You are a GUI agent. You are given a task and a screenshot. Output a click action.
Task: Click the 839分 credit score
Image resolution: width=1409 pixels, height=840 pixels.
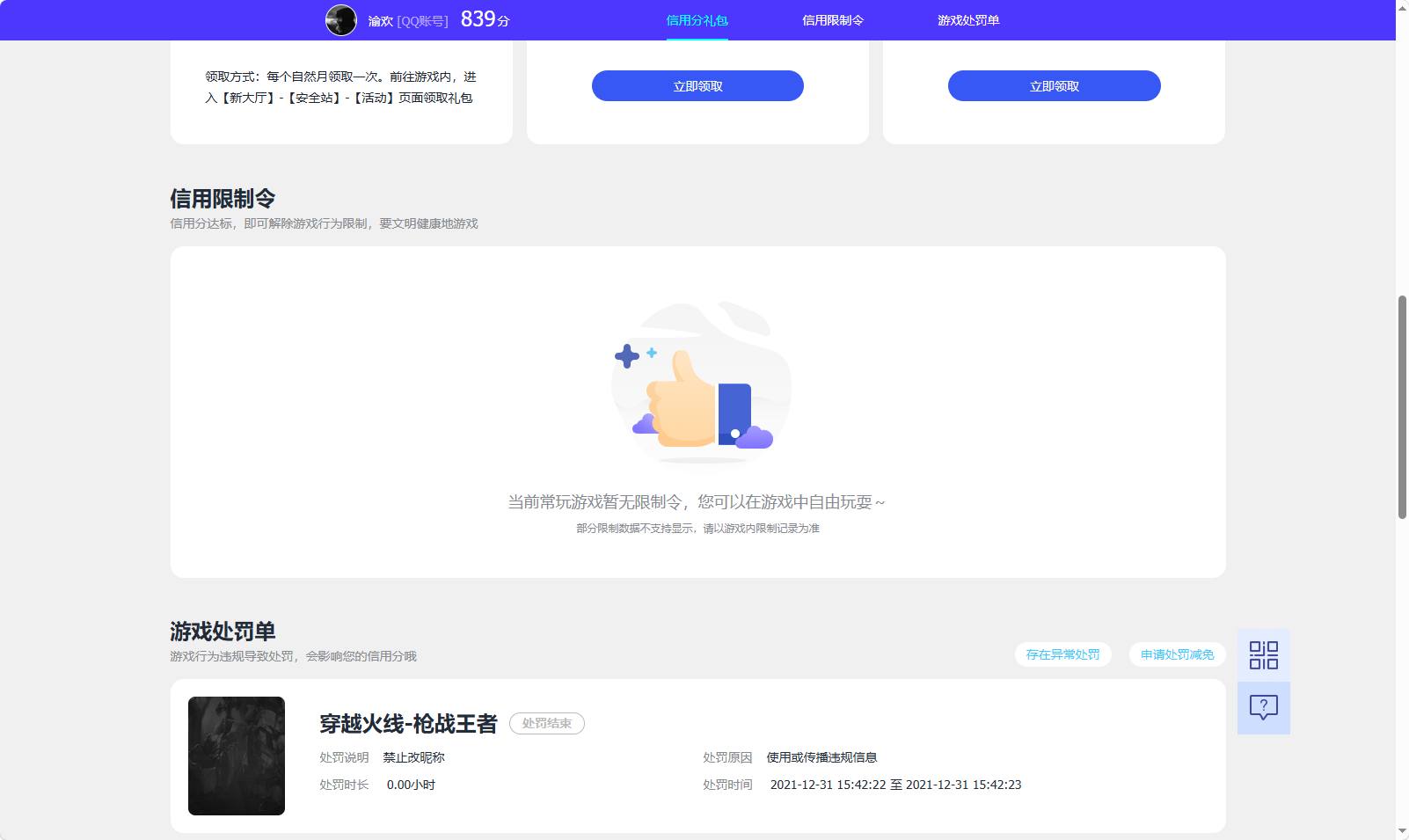[x=485, y=19]
